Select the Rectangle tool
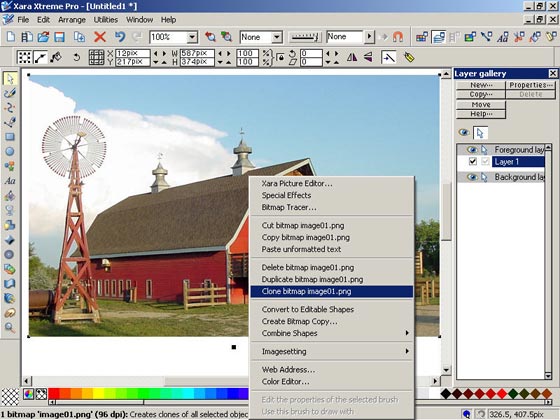The width and height of the screenshot is (560, 420). click(10, 137)
